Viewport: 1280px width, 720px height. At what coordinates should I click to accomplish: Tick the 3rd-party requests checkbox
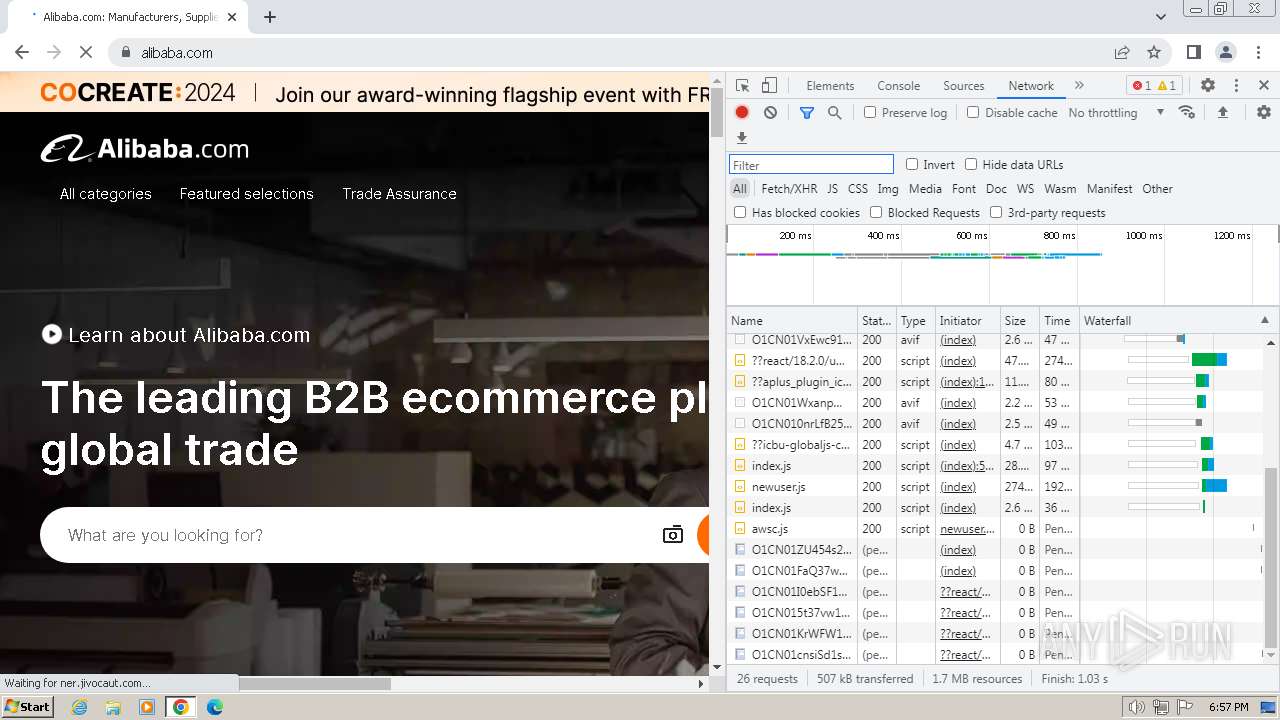point(996,212)
